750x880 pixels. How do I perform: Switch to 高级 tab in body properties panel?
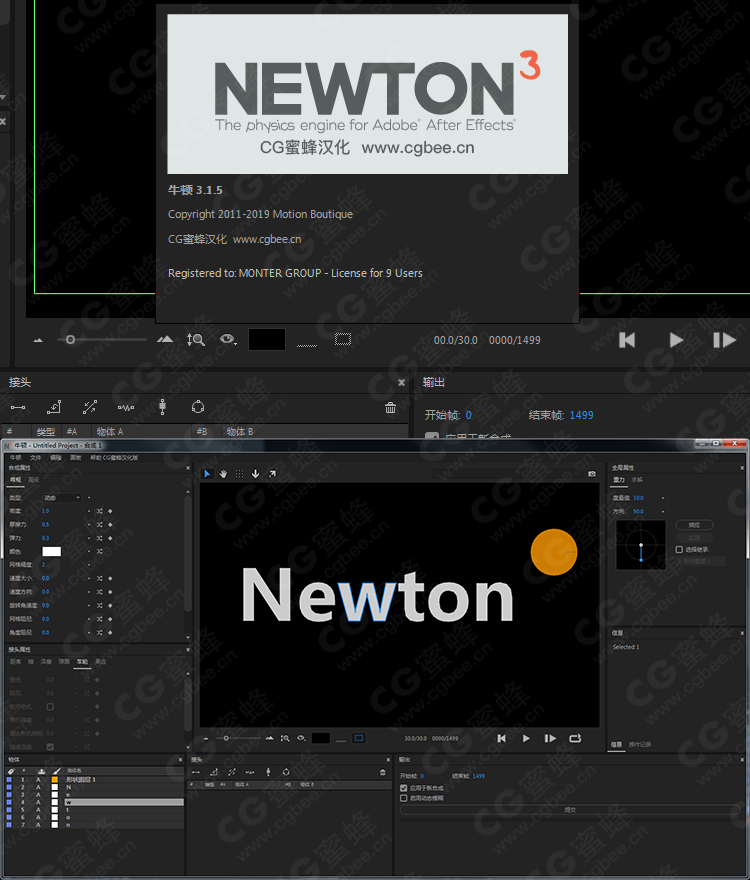point(34,480)
